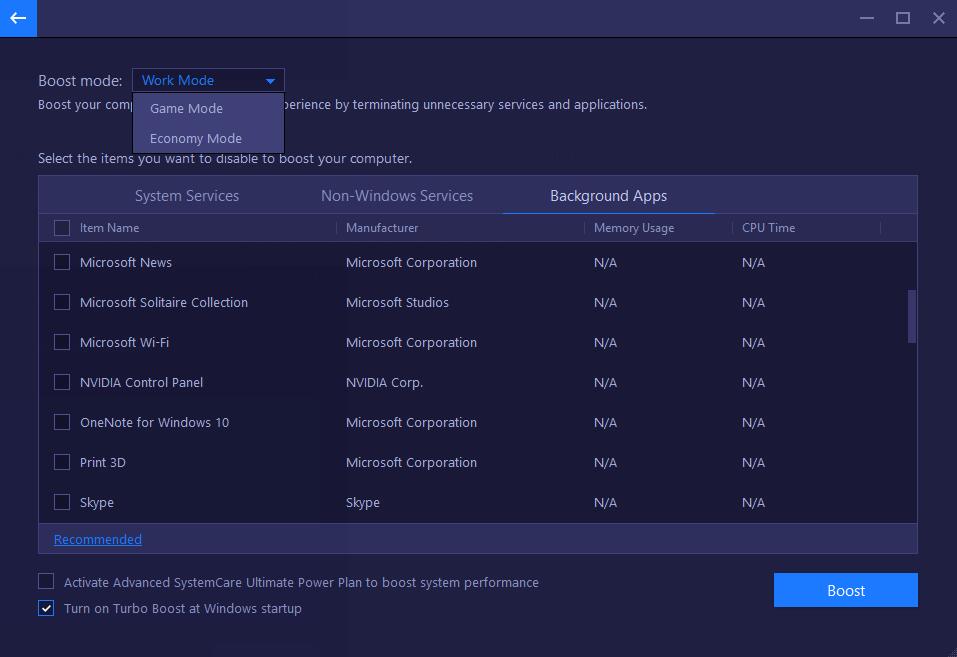Check the Microsoft Wi-Fi checkbox

coord(62,342)
